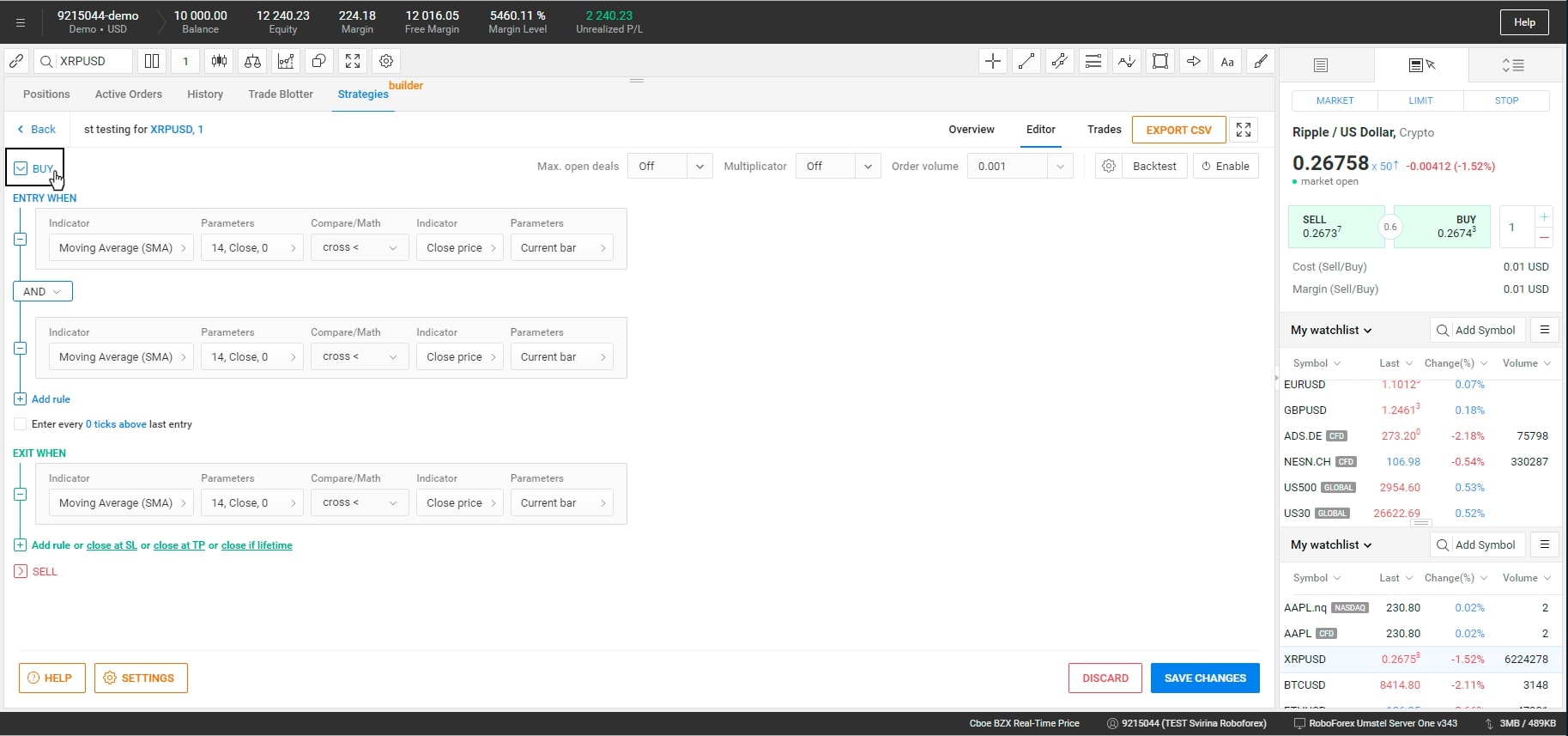1568x736 pixels.
Task: Open the AND logical operator dropdown
Action: point(43,291)
